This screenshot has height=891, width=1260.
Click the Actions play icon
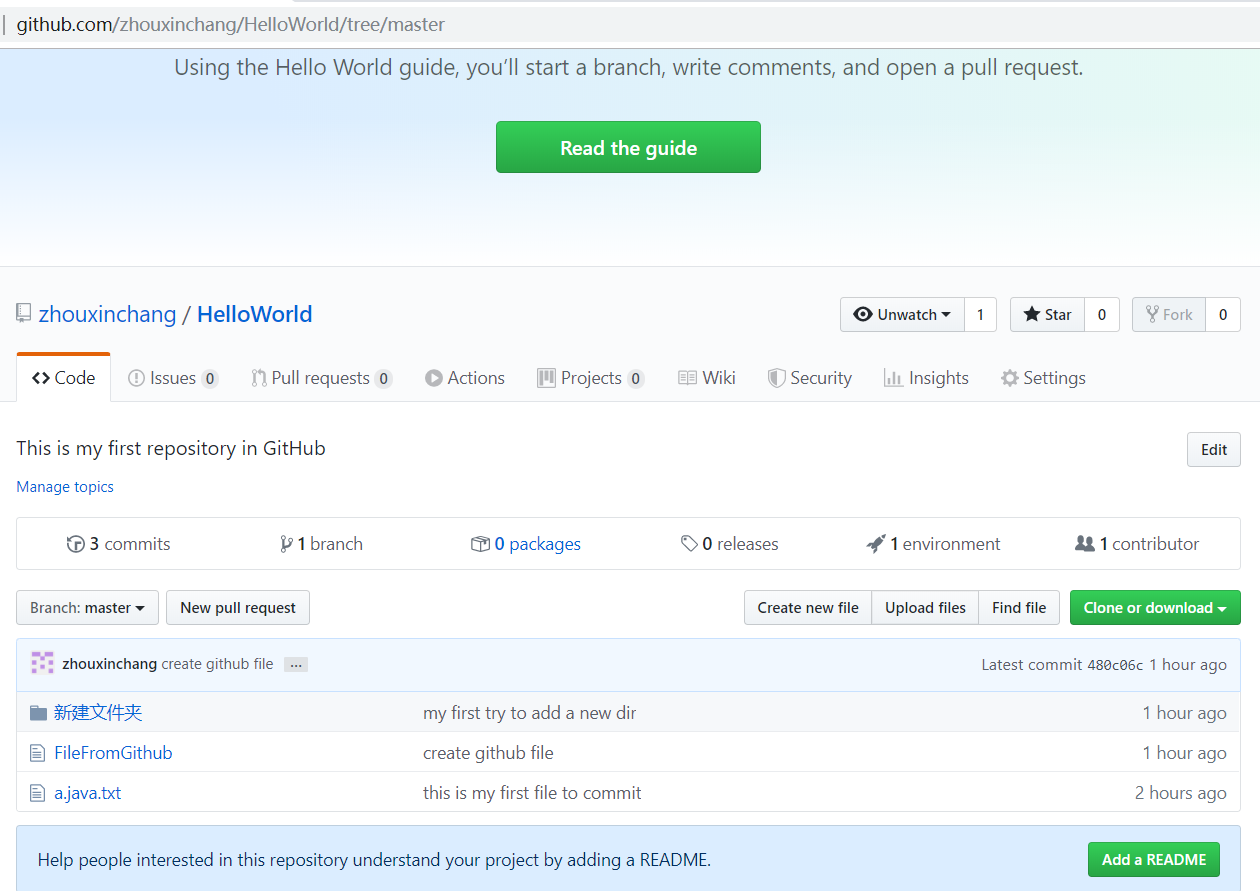(434, 378)
